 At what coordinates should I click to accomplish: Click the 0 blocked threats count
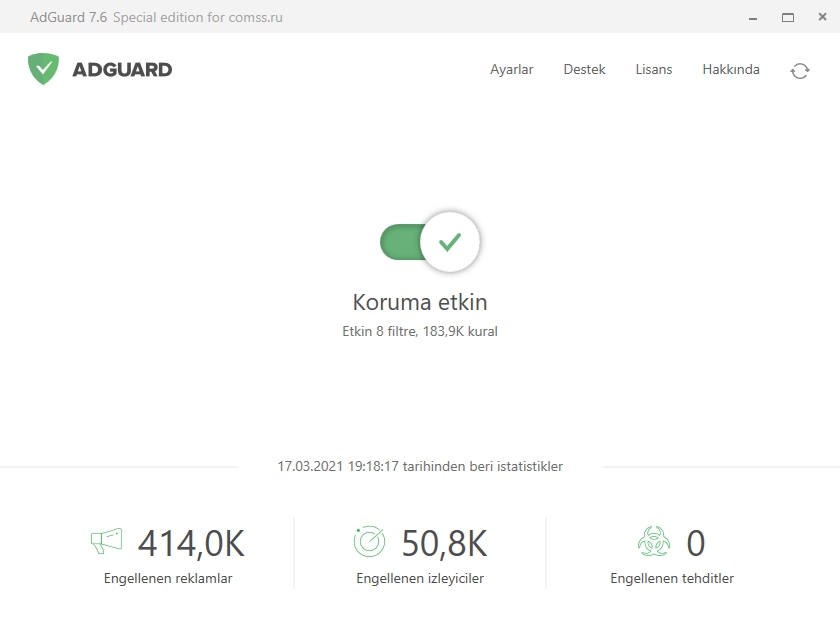click(x=696, y=543)
